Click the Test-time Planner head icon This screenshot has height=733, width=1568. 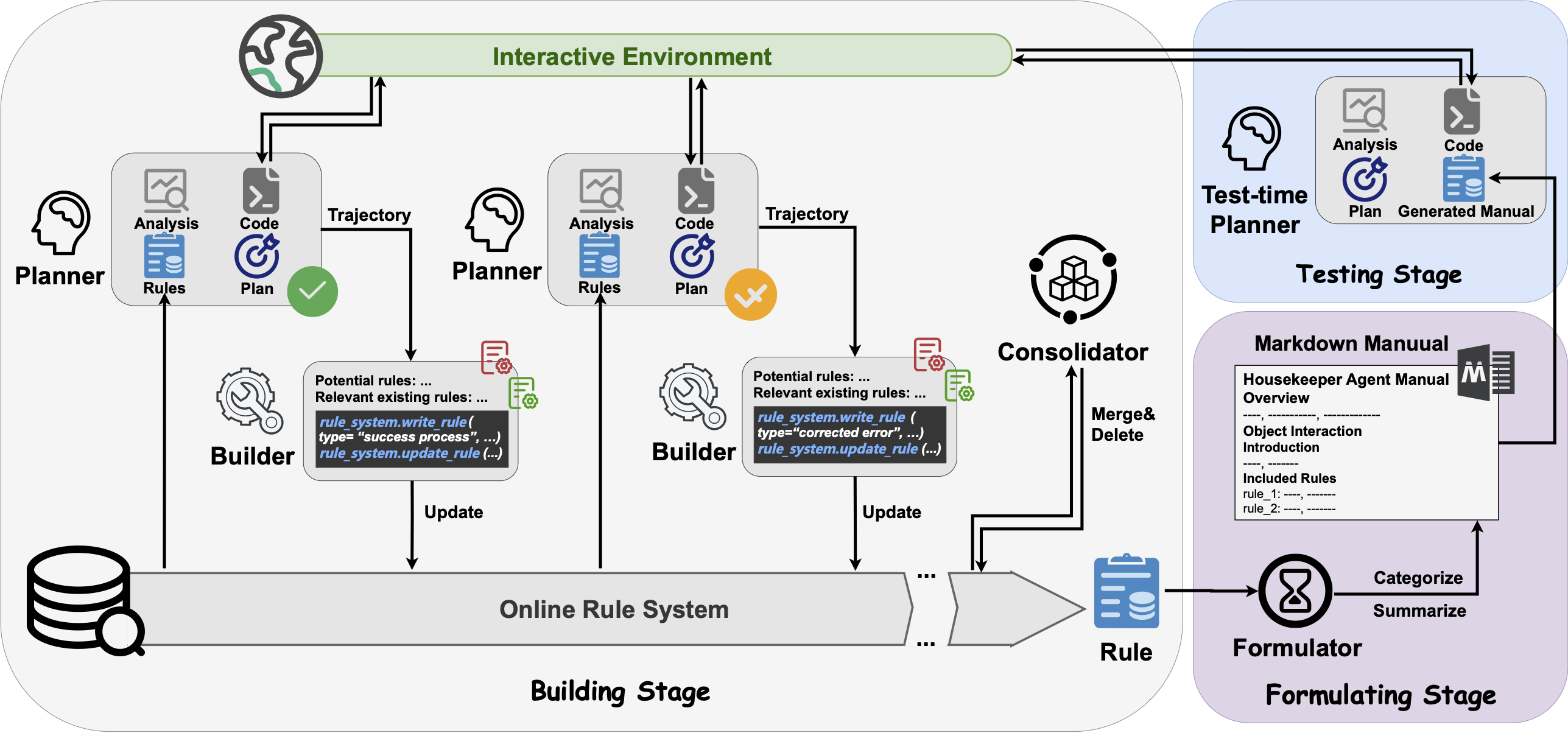point(1252,138)
